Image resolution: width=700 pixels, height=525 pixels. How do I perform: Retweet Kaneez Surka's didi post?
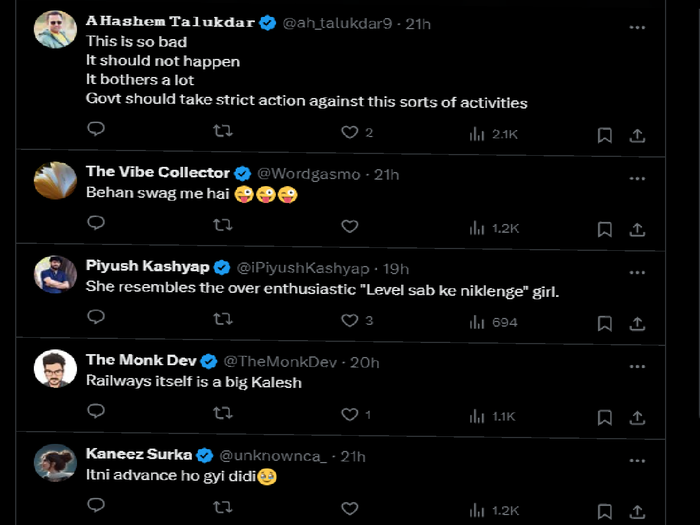point(222,507)
